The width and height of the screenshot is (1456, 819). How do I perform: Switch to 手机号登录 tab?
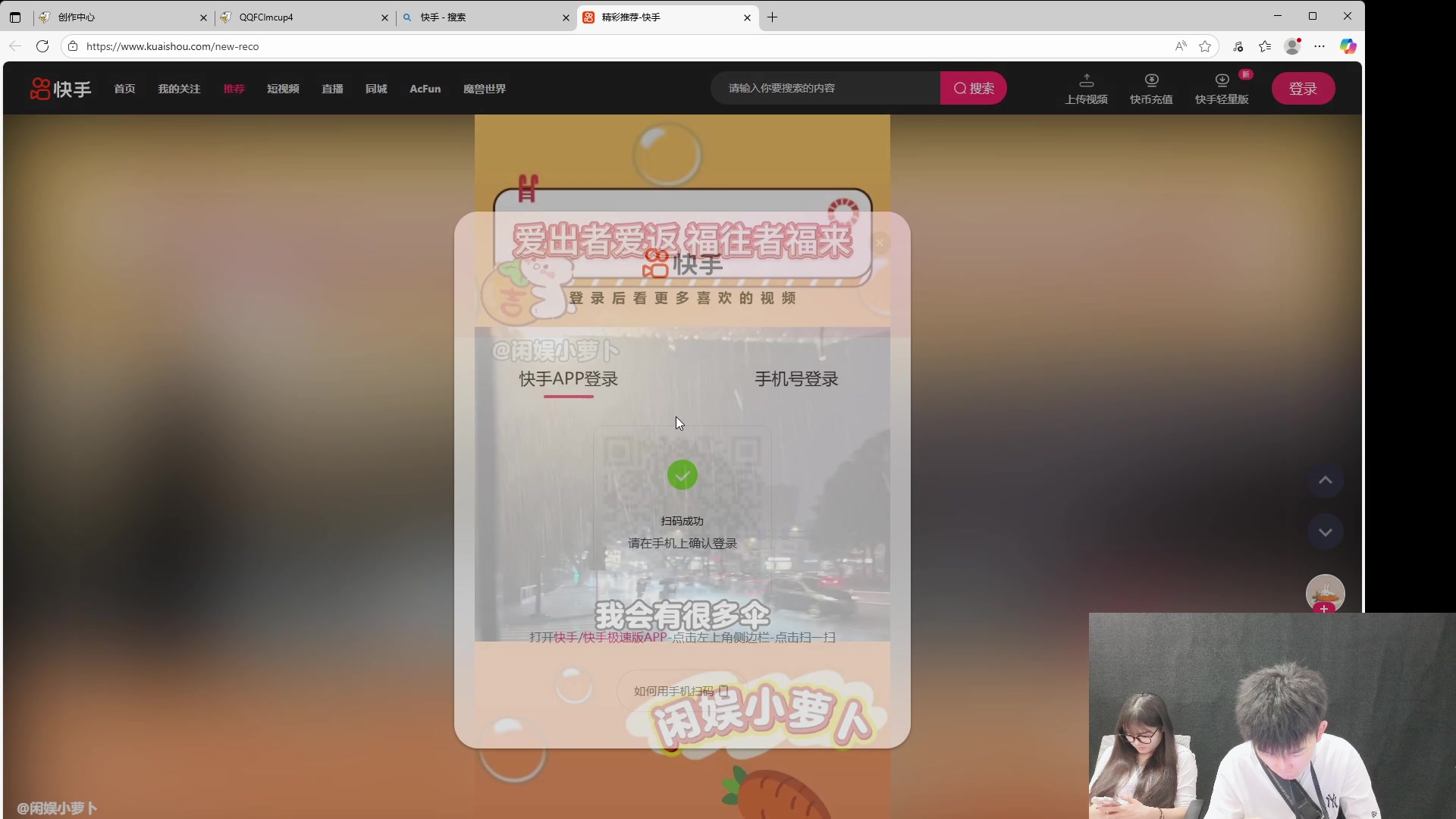796,379
